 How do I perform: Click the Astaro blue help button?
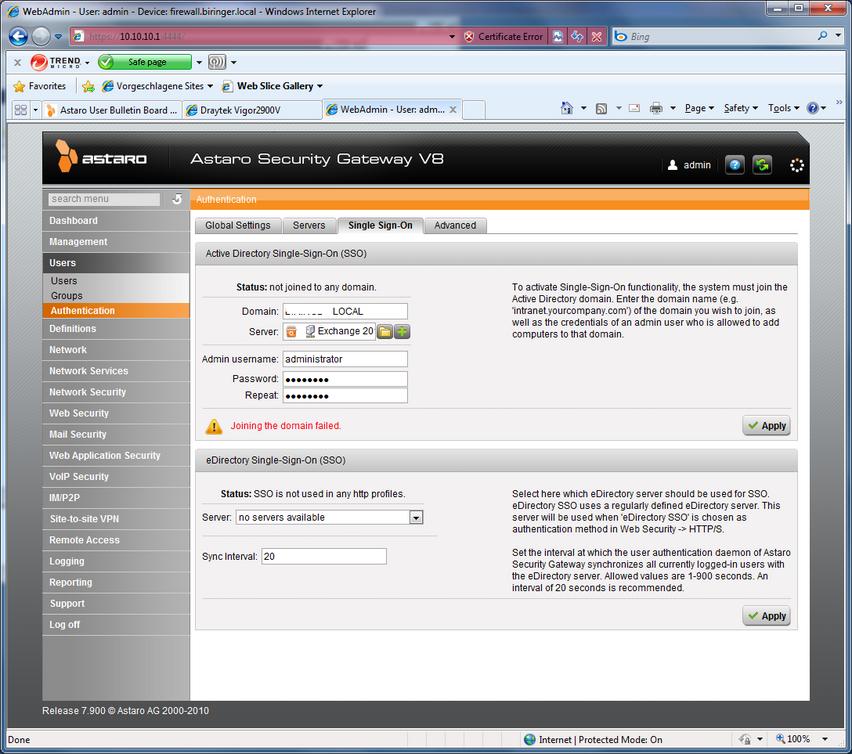pos(734,165)
